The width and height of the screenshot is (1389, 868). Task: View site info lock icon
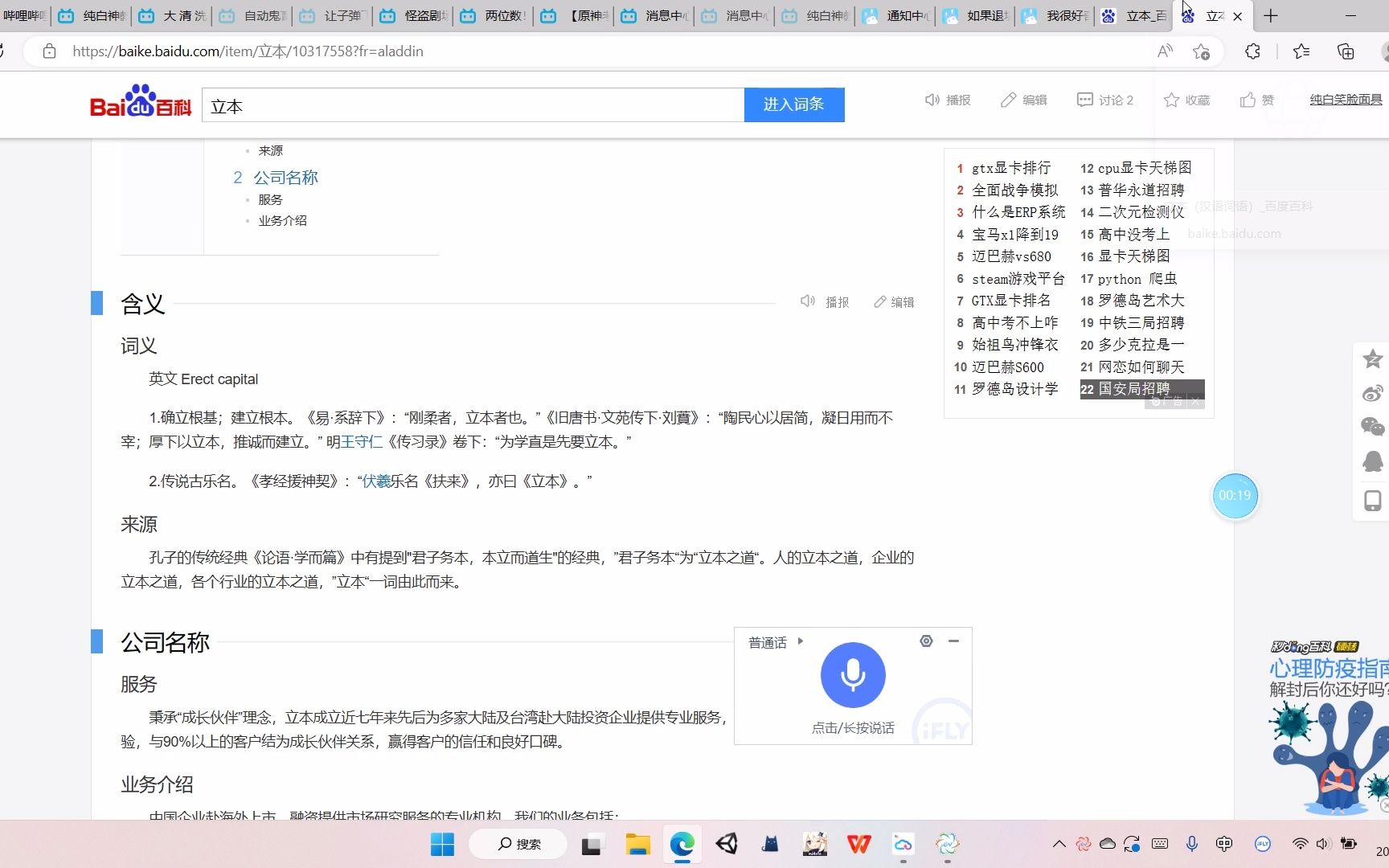tap(49, 51)
